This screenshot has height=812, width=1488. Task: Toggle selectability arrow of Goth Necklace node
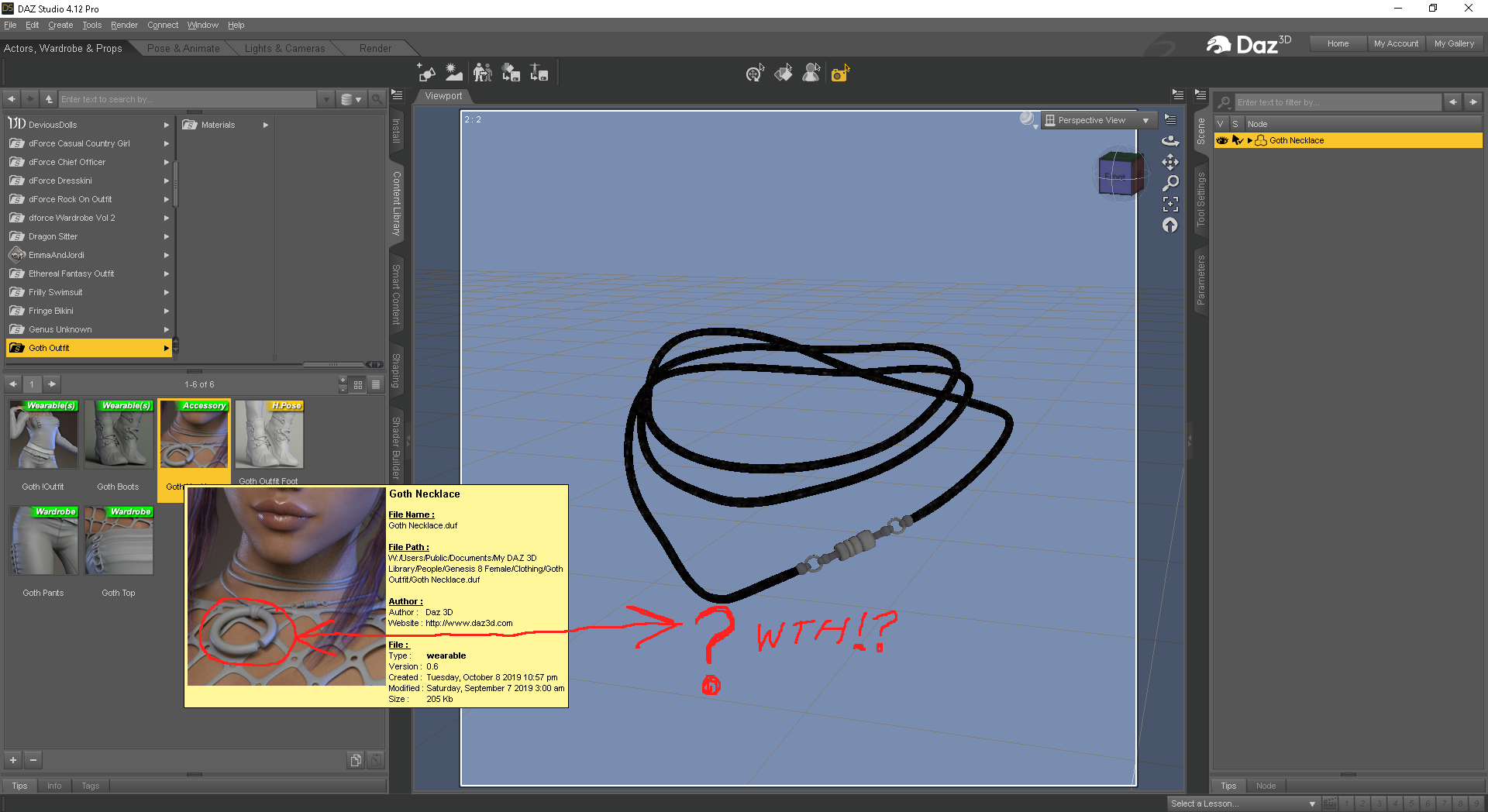point(1237,140)
